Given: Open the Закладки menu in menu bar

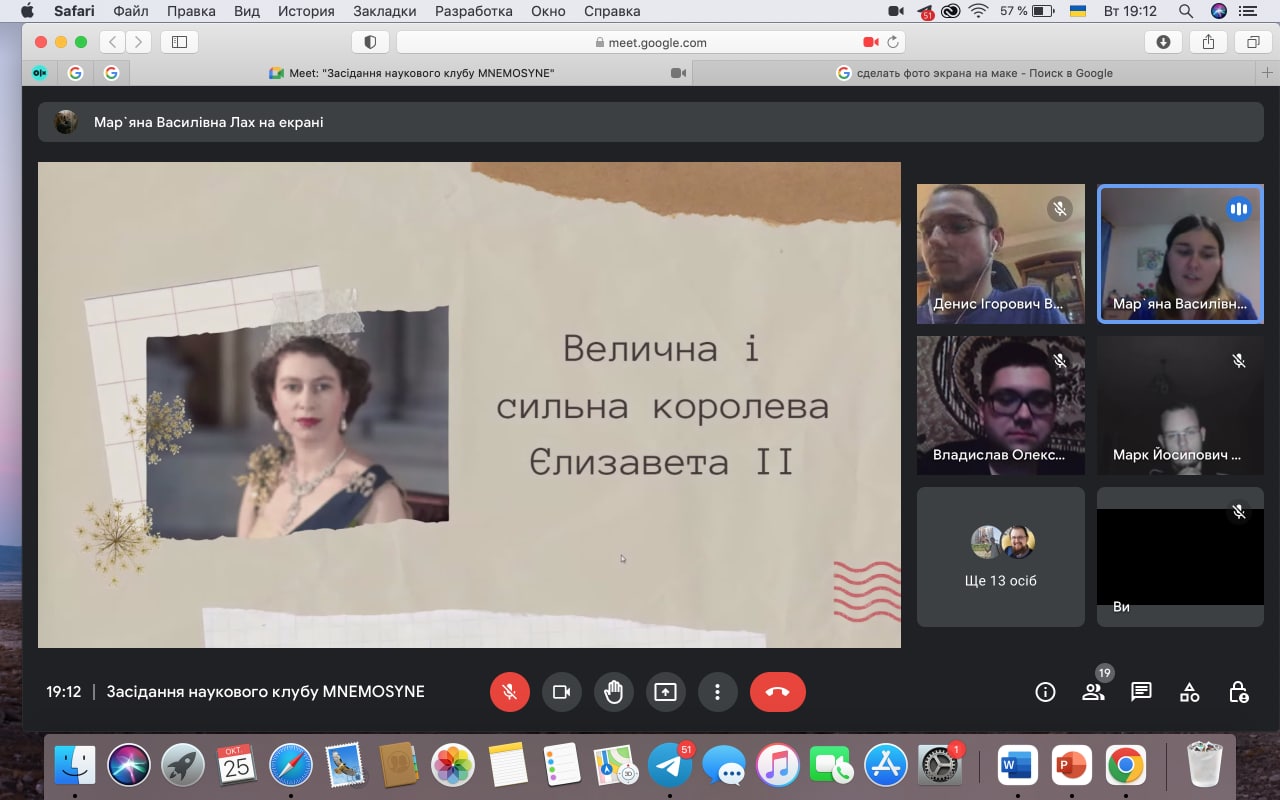Looking at the screenshot, I should (x=384, y=11).
